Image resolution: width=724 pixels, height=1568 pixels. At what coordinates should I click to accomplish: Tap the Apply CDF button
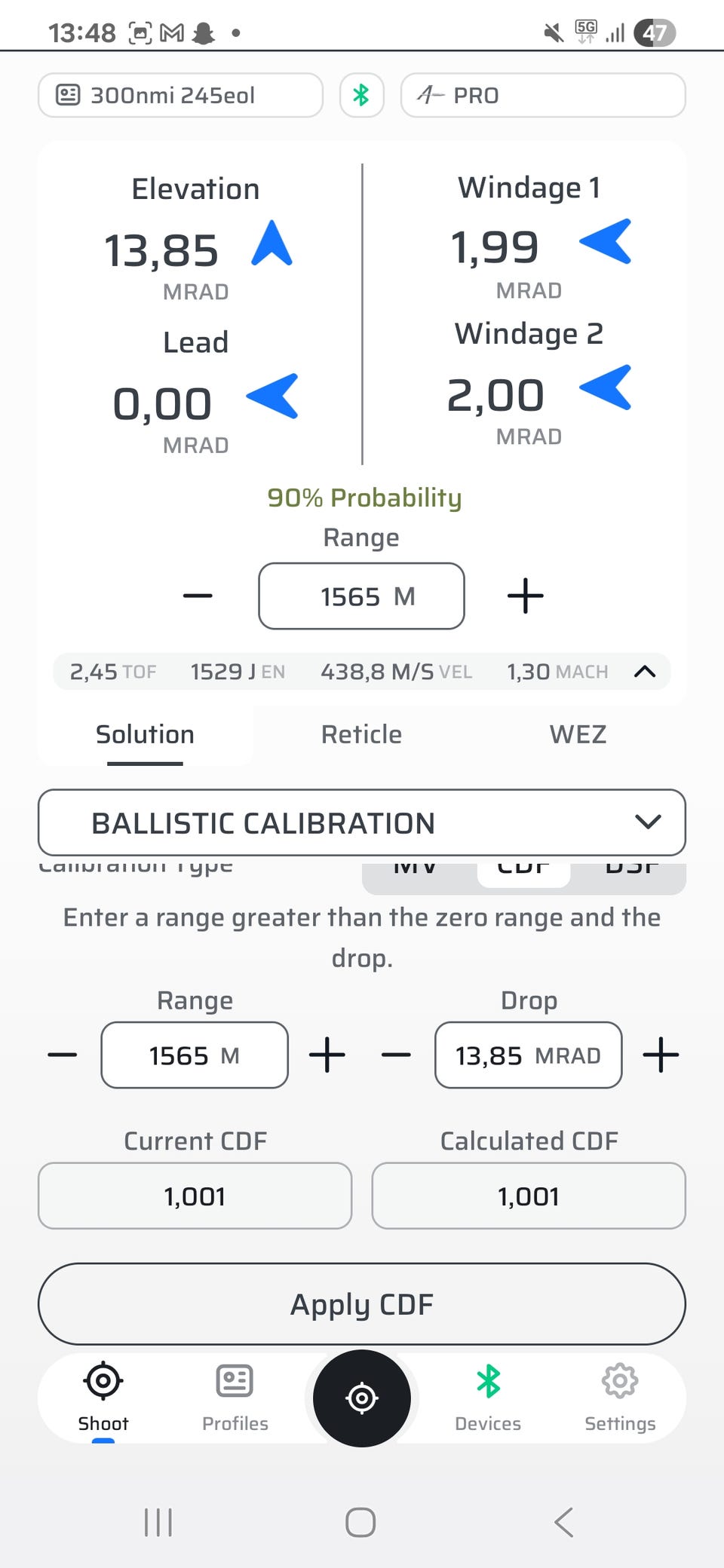[362, 1304]
